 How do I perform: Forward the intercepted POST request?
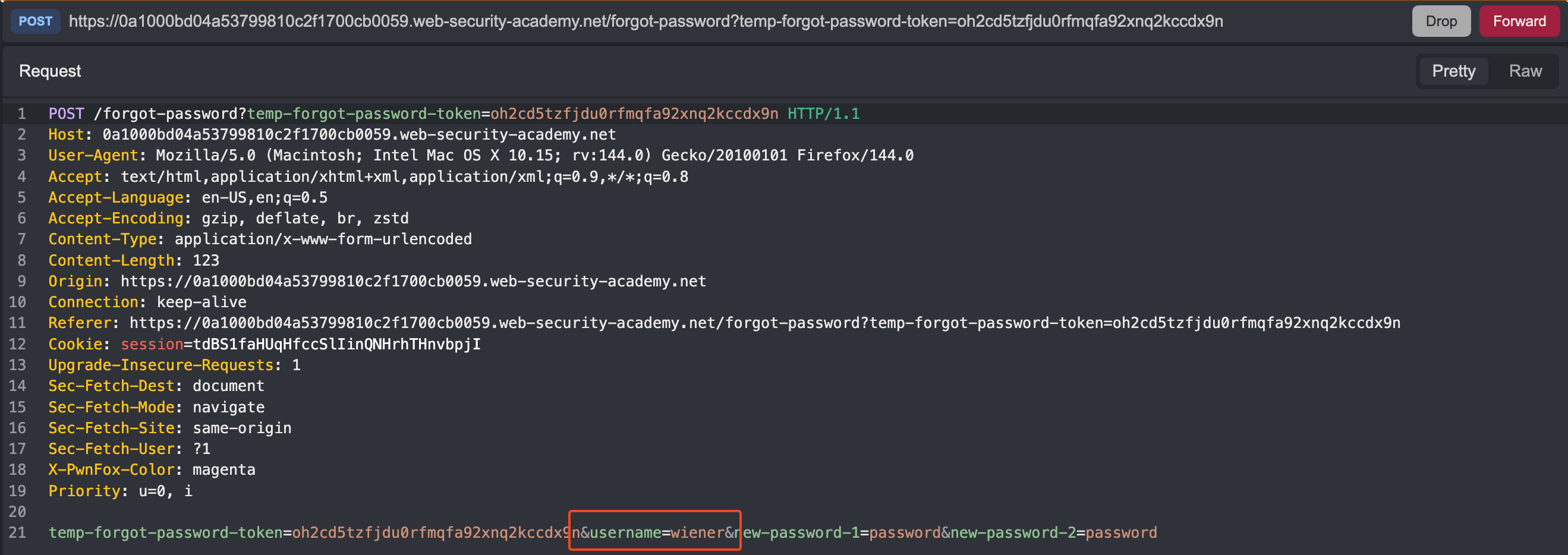1519,21
